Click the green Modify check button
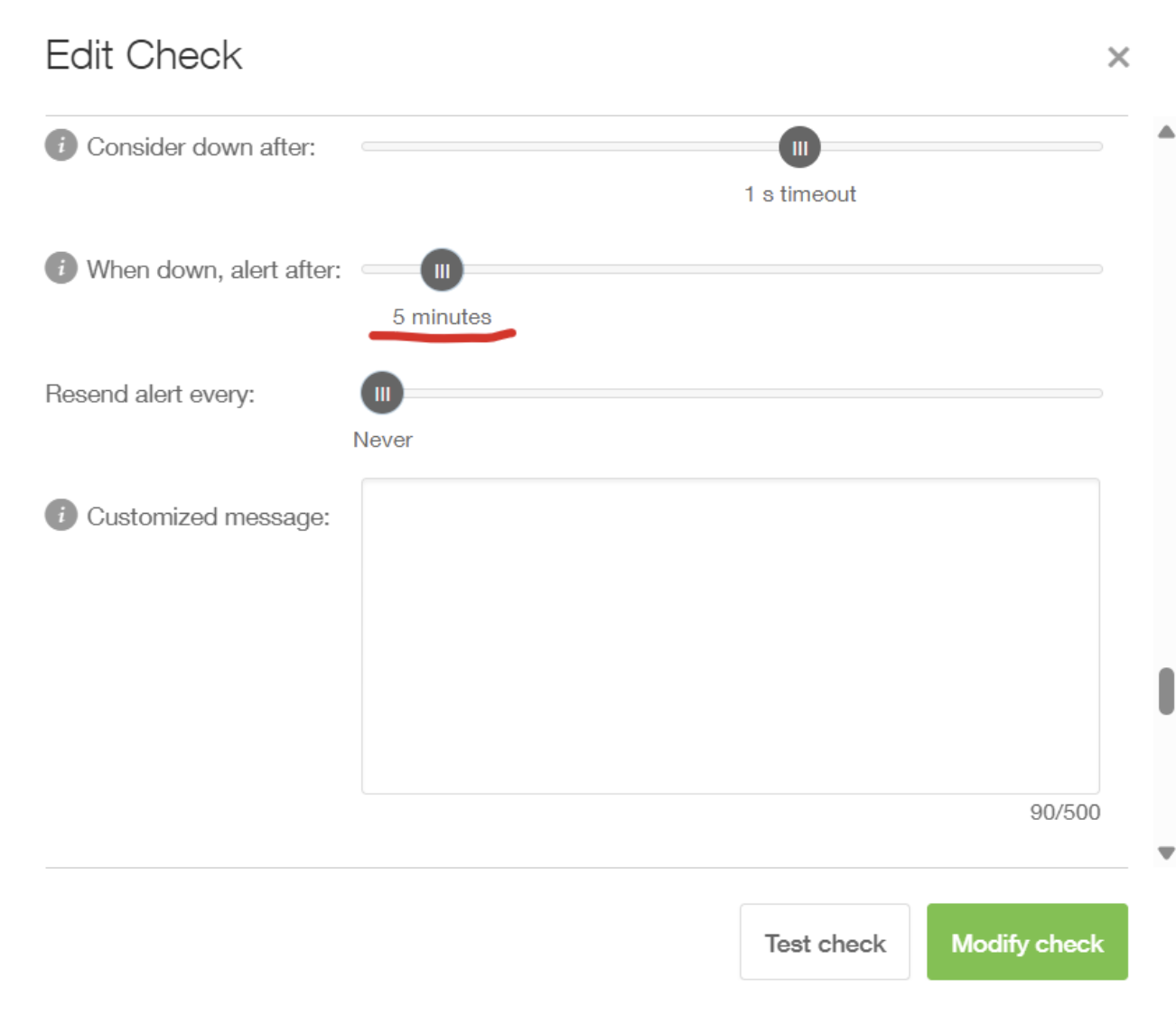The width and height of the screenshot is (1176, 1024). tap(1027, 942)
